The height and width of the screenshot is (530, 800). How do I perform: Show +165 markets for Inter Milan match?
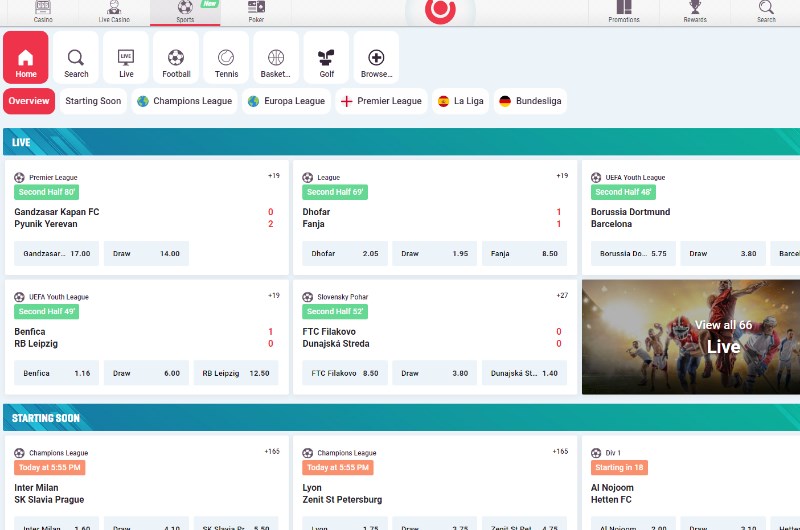click(x=272, y=451)
